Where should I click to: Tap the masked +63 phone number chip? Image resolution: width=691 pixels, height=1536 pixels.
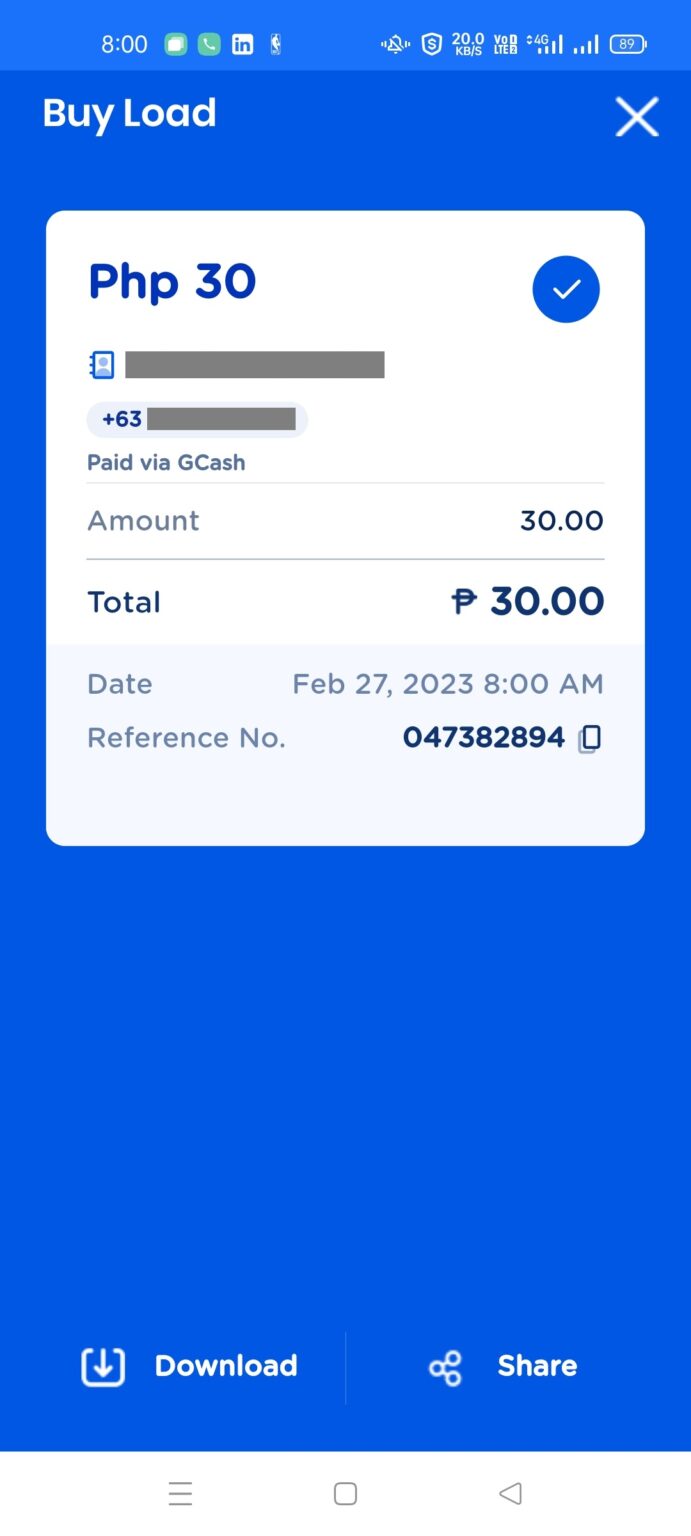click(197, 418)
